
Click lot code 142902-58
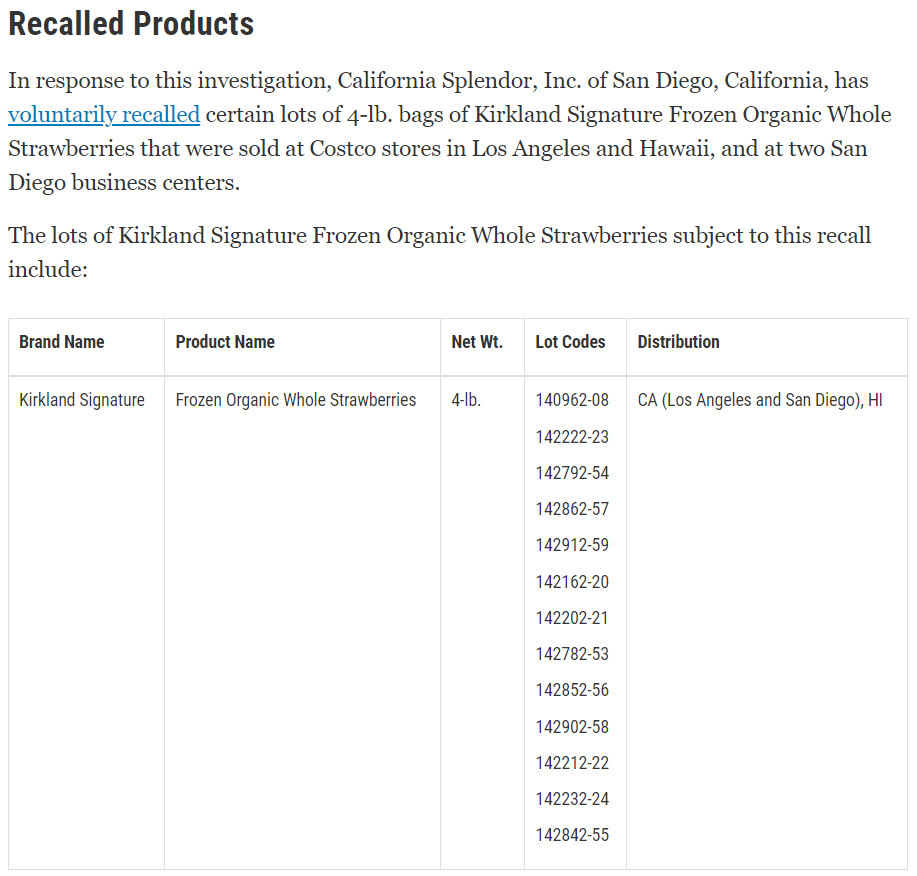pos(572,727)
